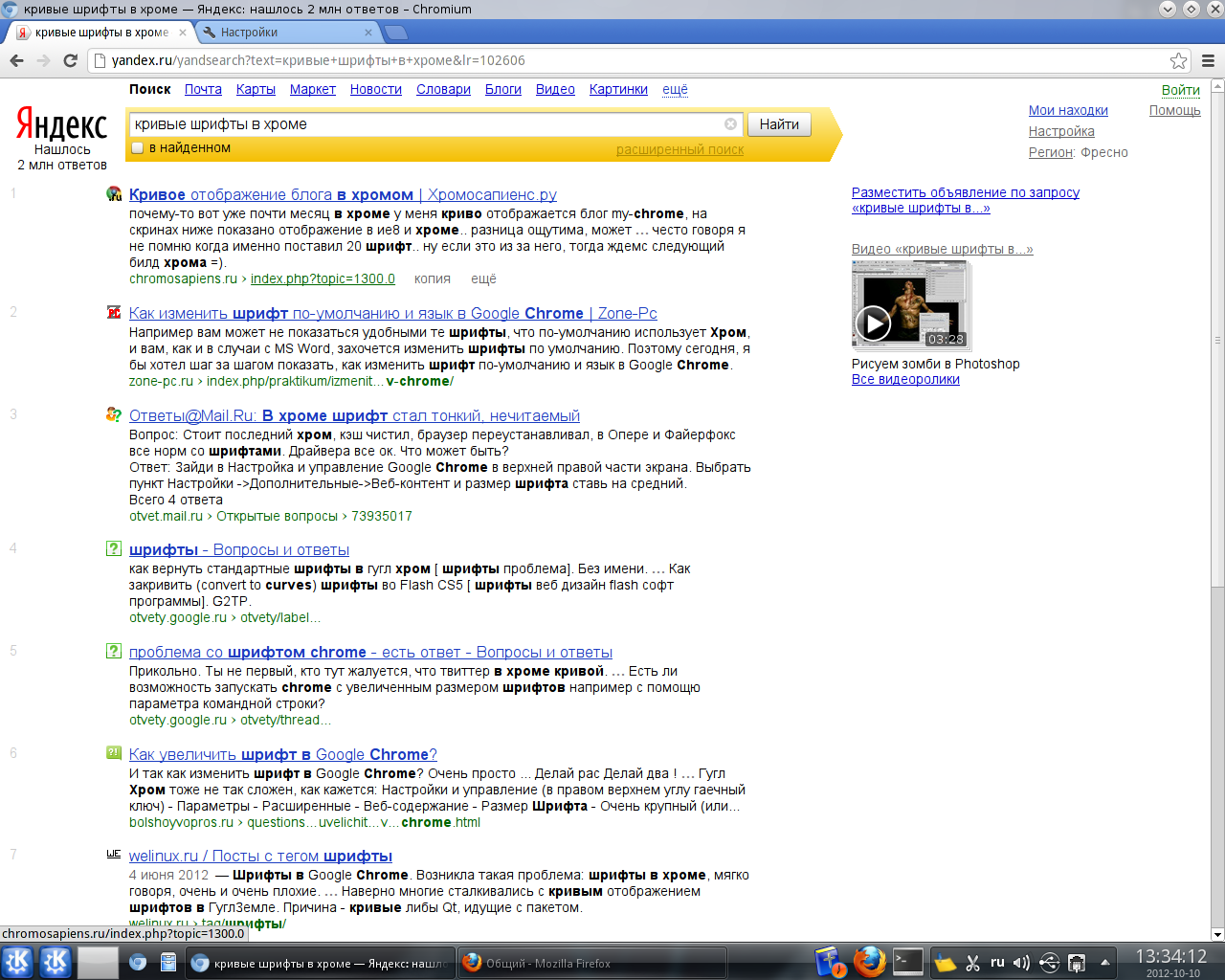
Task: Open 'расширенный поиск' advanced search
Action: pyautogui.click(x=679, y=149)
